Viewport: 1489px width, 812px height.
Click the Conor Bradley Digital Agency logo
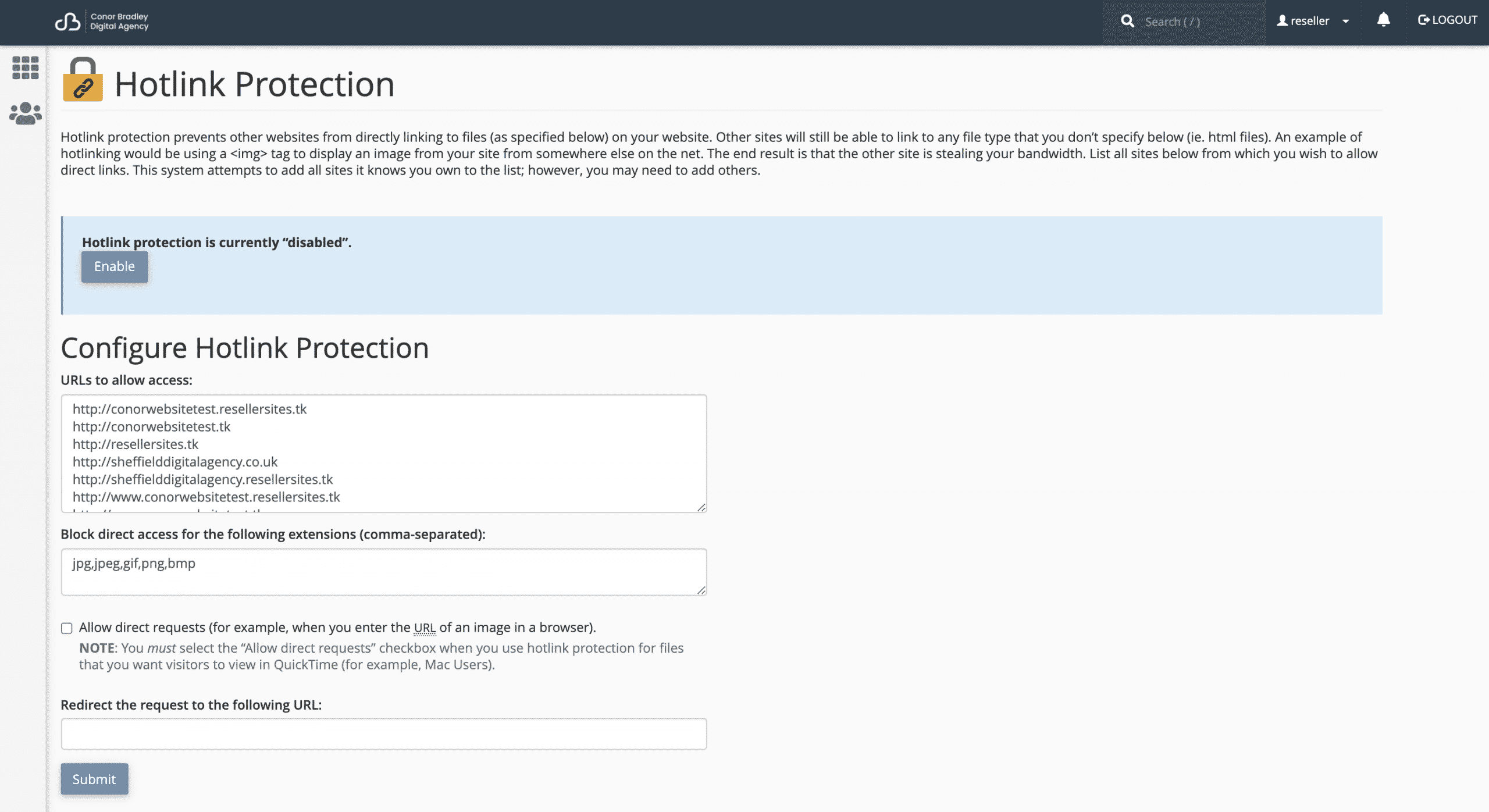(102, 22)
